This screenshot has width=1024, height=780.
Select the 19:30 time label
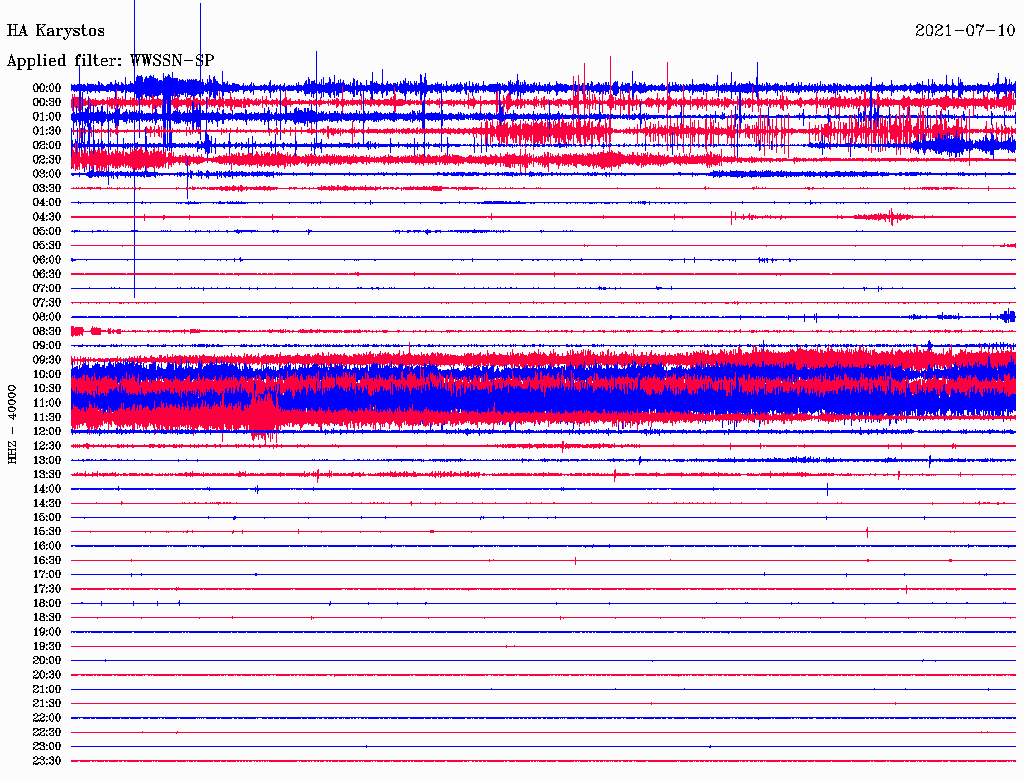(x=47, y=647)
